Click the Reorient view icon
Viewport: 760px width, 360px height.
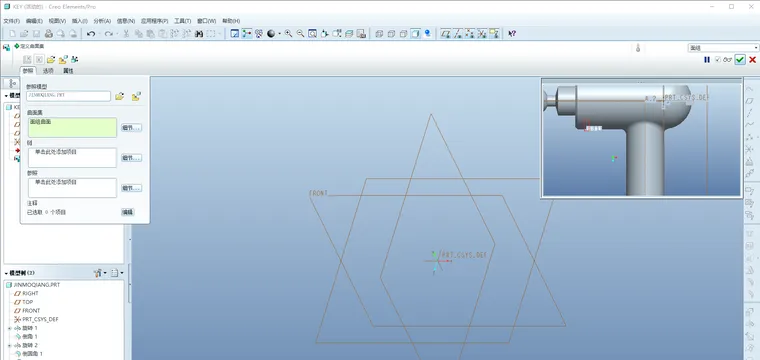(325, 33)
